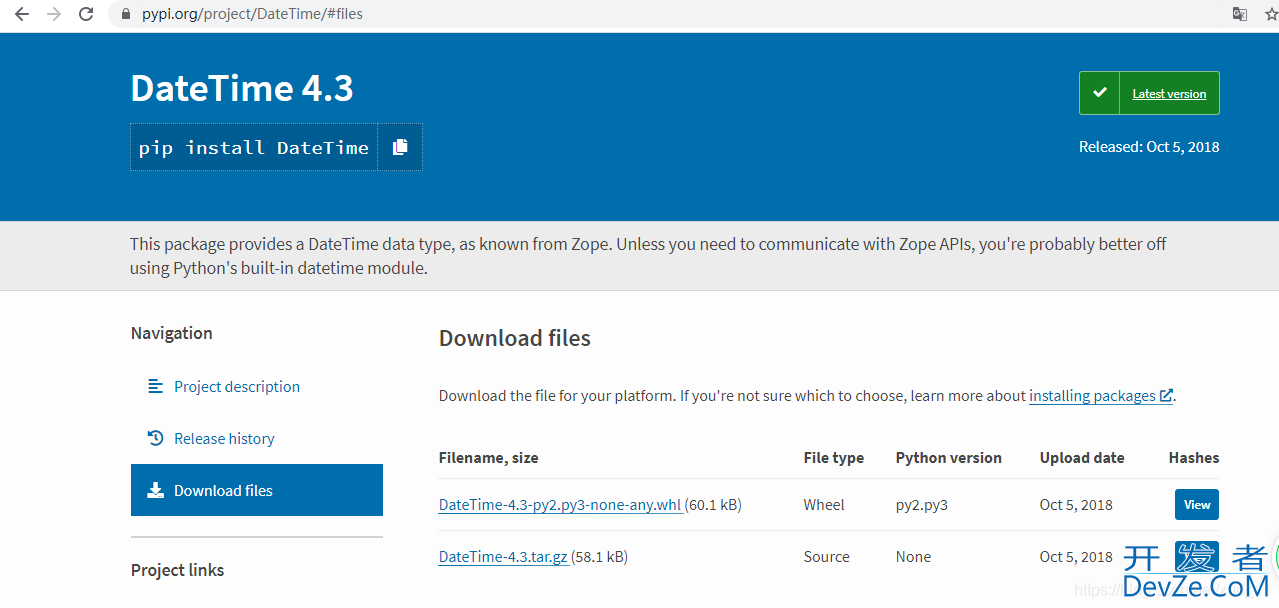The width and height of the screenshot is (1279, 608).
Task: Download DateTime-4.3-py2.py3-none-any.whl
Action: (x=560, y=505)
